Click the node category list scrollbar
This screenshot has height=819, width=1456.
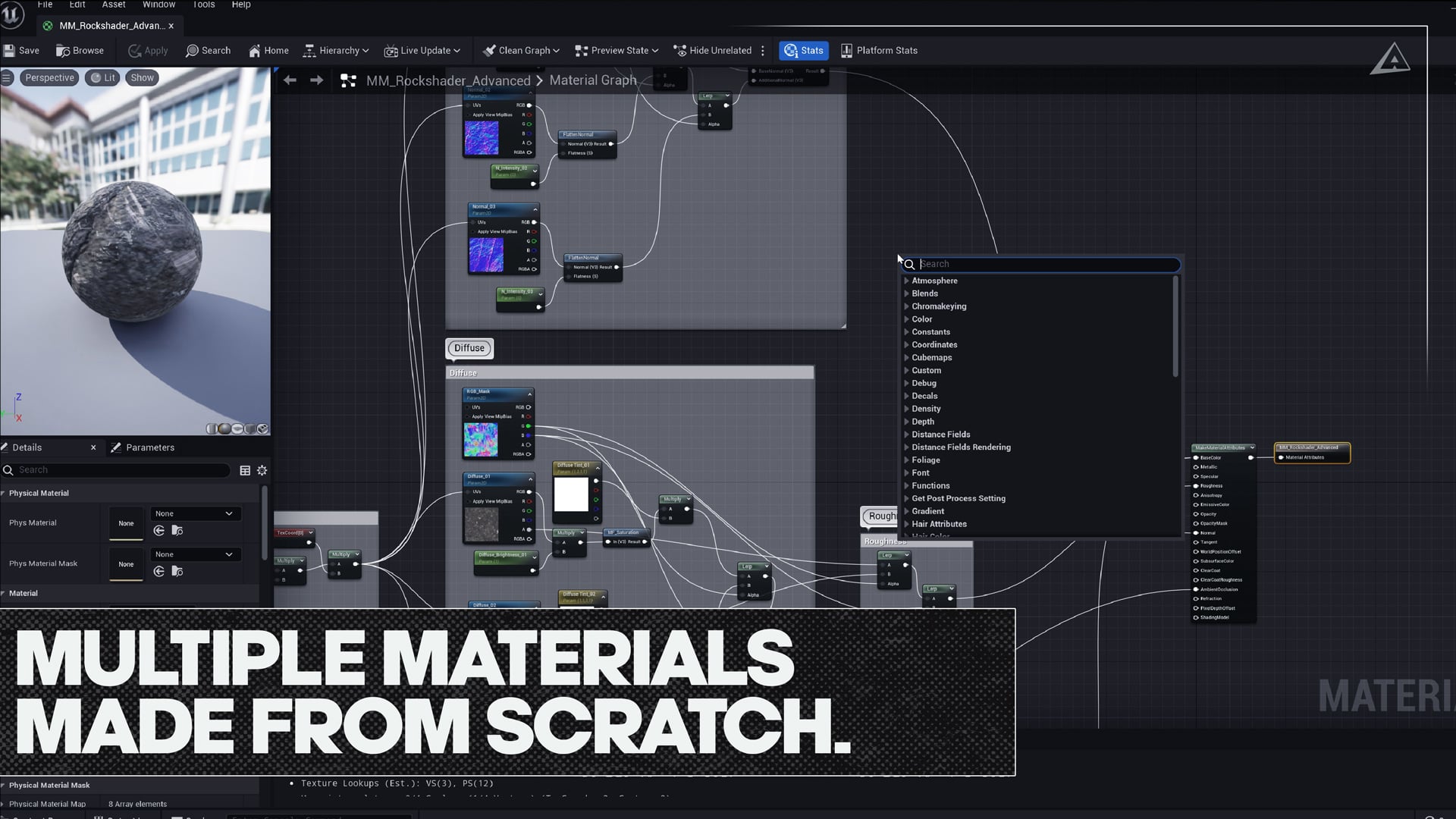(x=1175, y=328)
